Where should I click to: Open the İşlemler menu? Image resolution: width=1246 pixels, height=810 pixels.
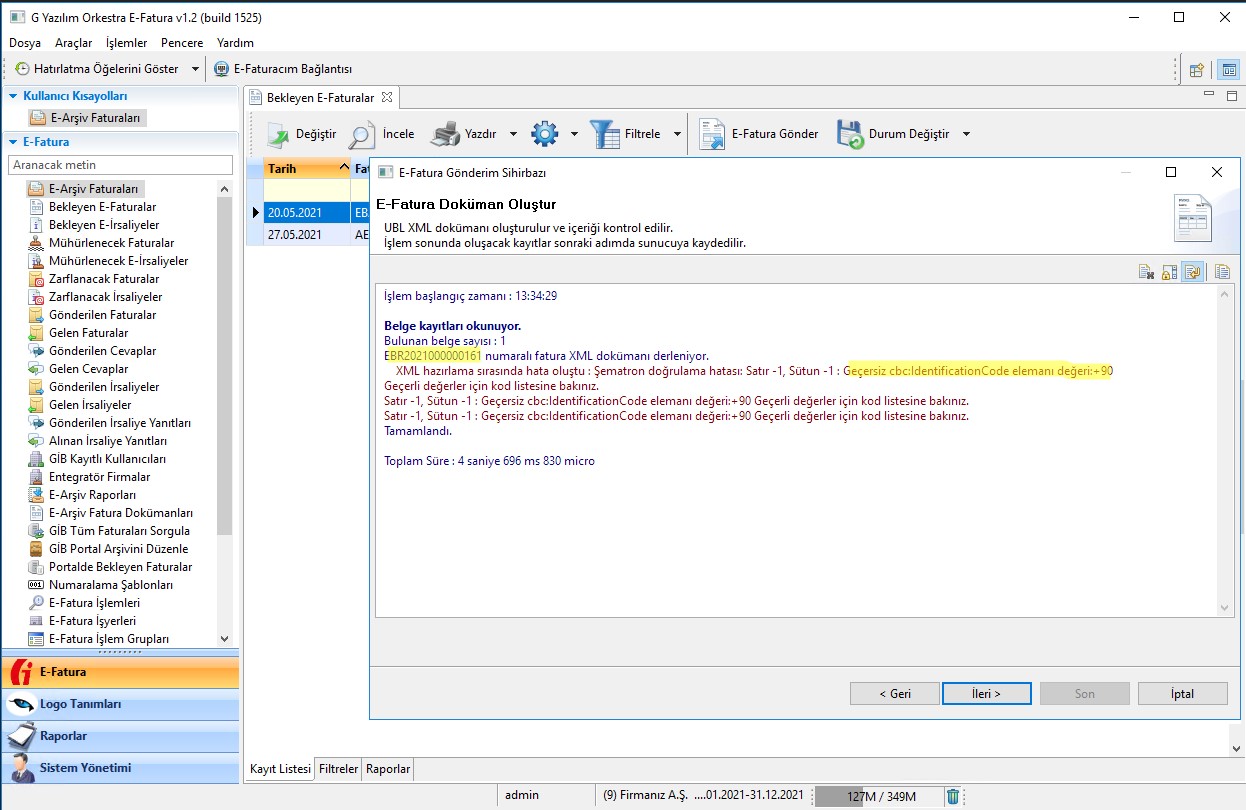[126, 43]
